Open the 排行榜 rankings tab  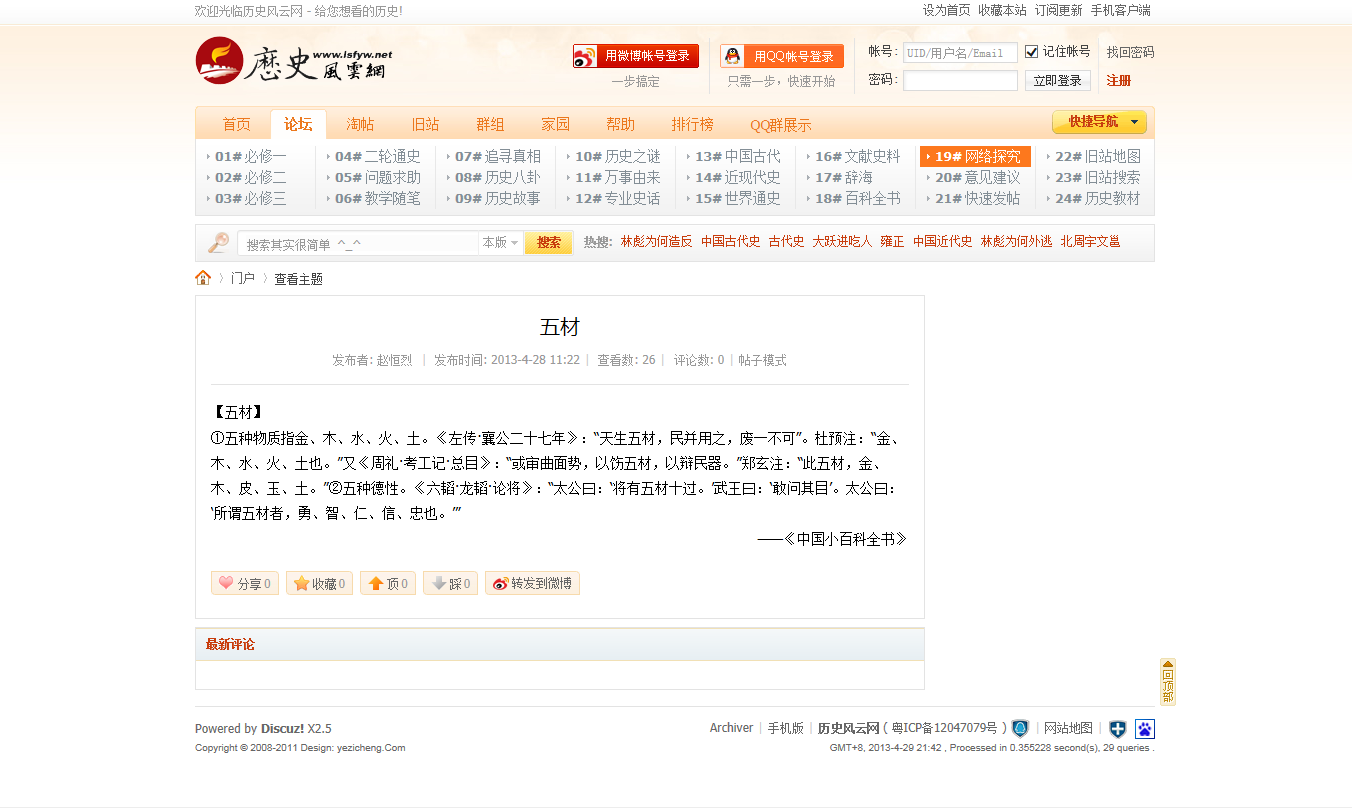[x=692, y=124]
